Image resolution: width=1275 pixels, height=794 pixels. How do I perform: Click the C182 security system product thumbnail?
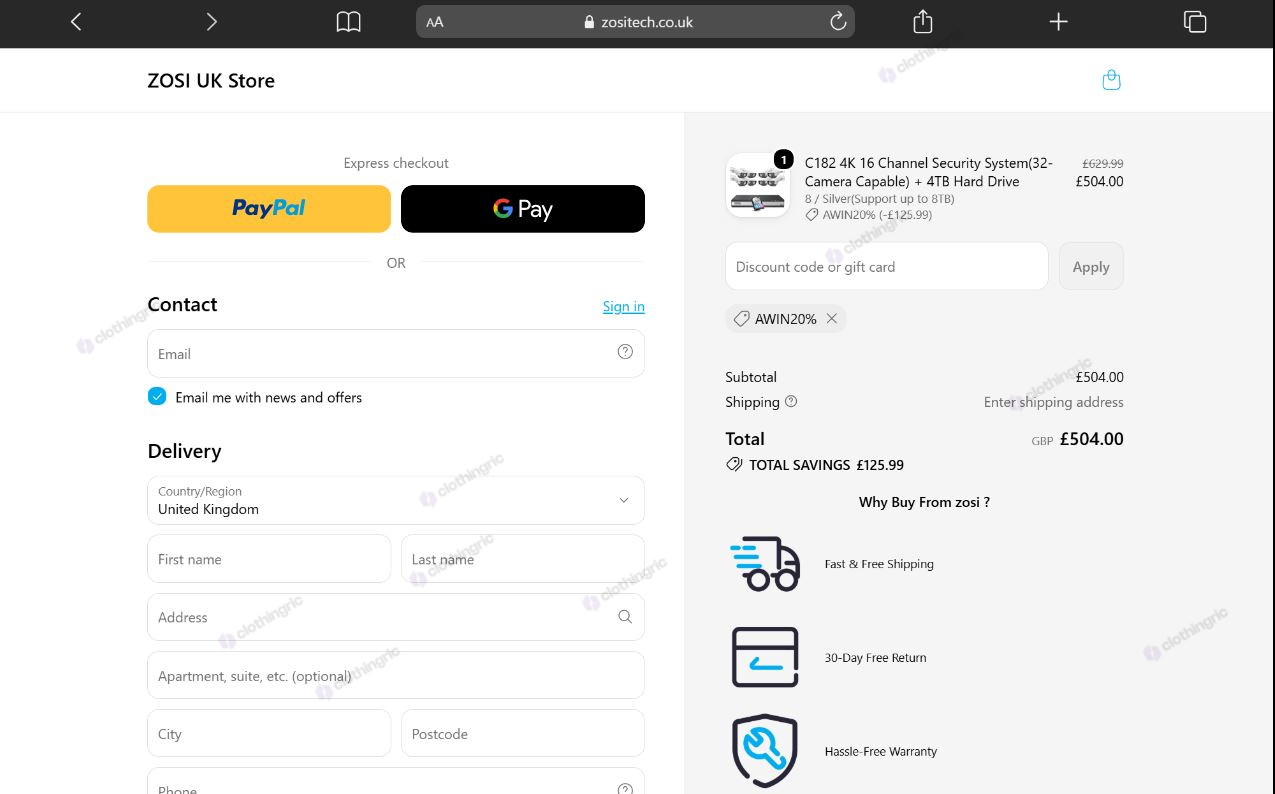point(758,185)
